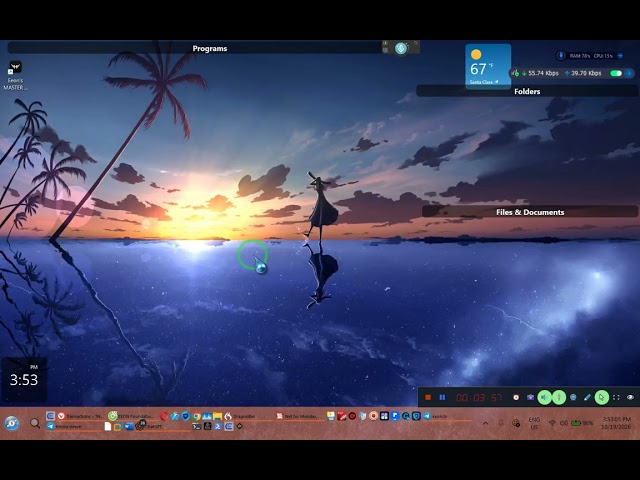640x480 pixels.
Task: Switch to Vivaldi Transactions window in taskbar
Action: (80, 416)
